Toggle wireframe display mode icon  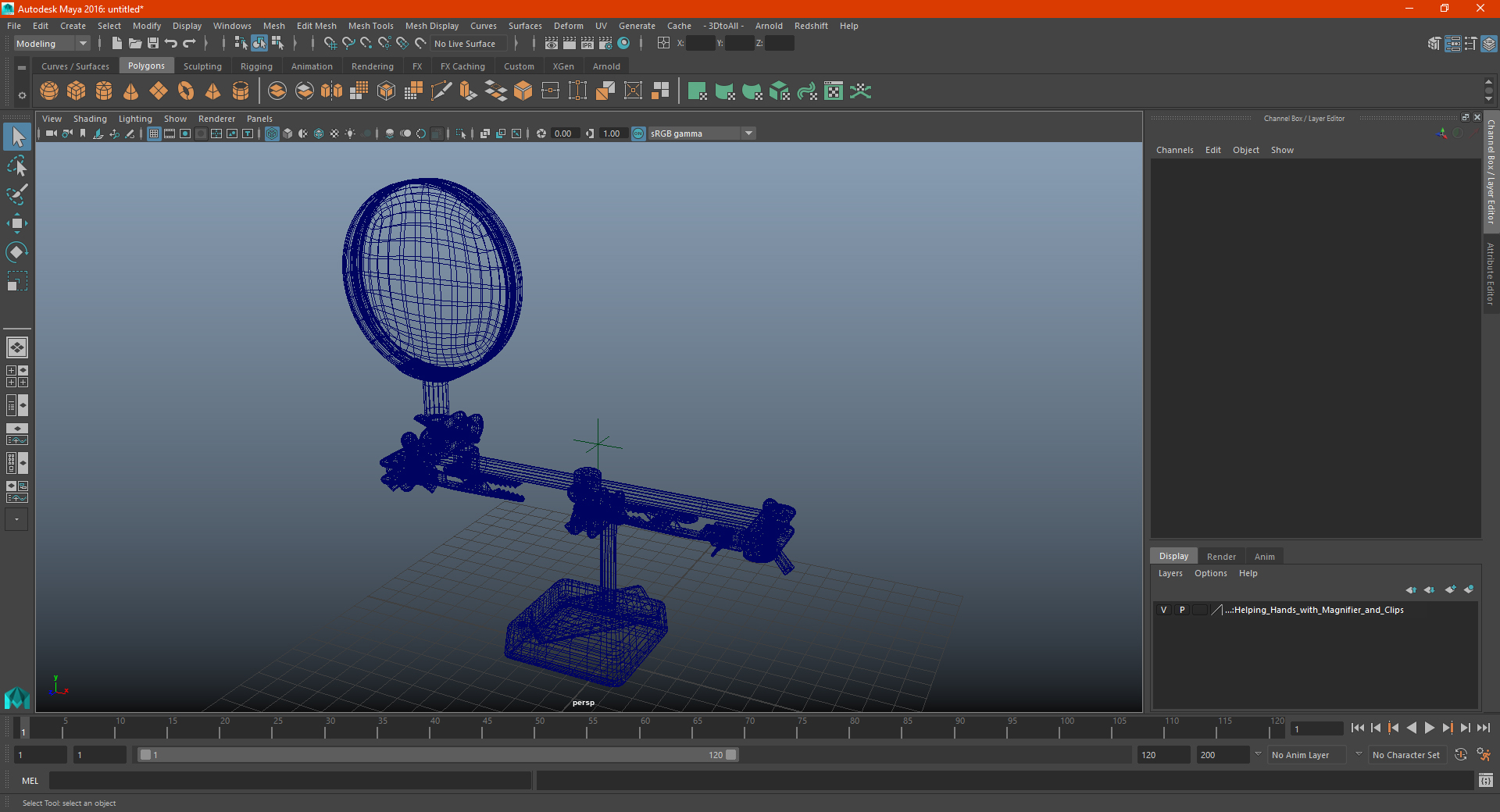click(x=272, y=134)
